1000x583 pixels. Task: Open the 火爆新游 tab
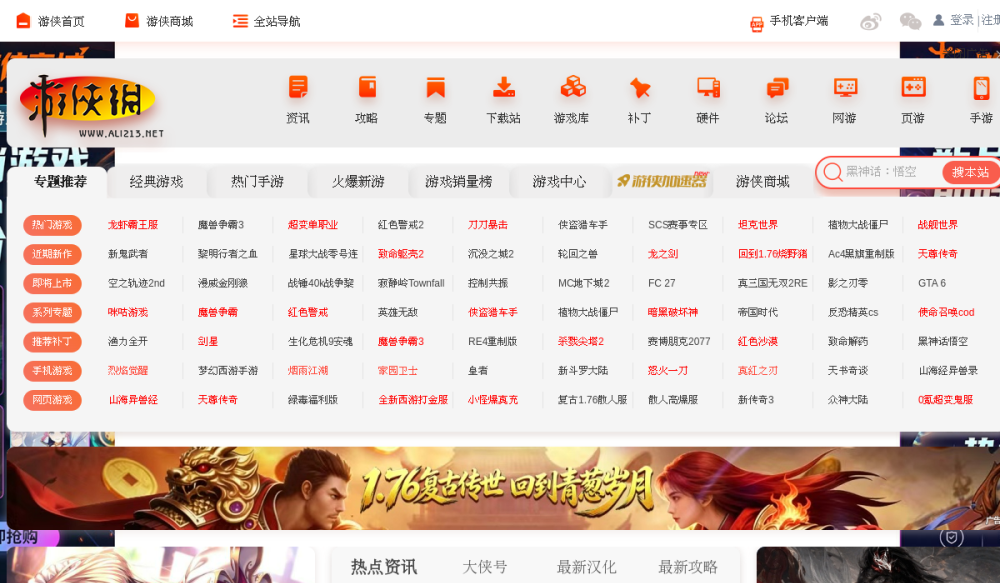point(358,182)
